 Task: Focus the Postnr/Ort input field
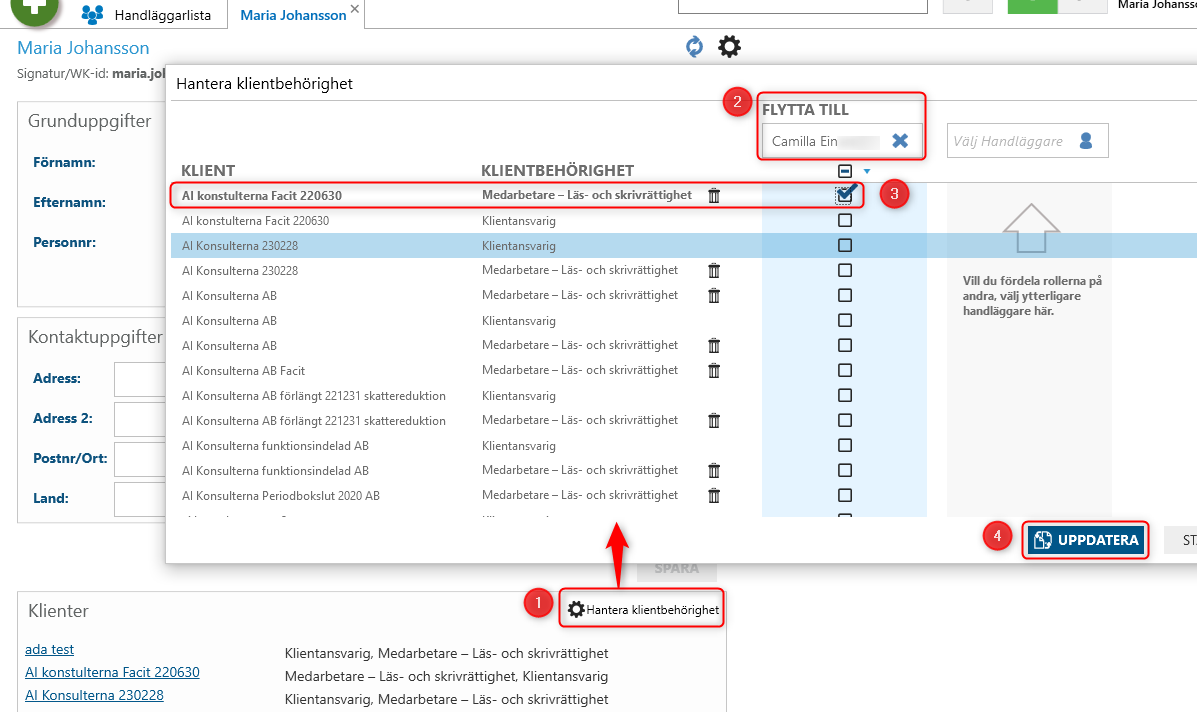[x=140, y=459]
